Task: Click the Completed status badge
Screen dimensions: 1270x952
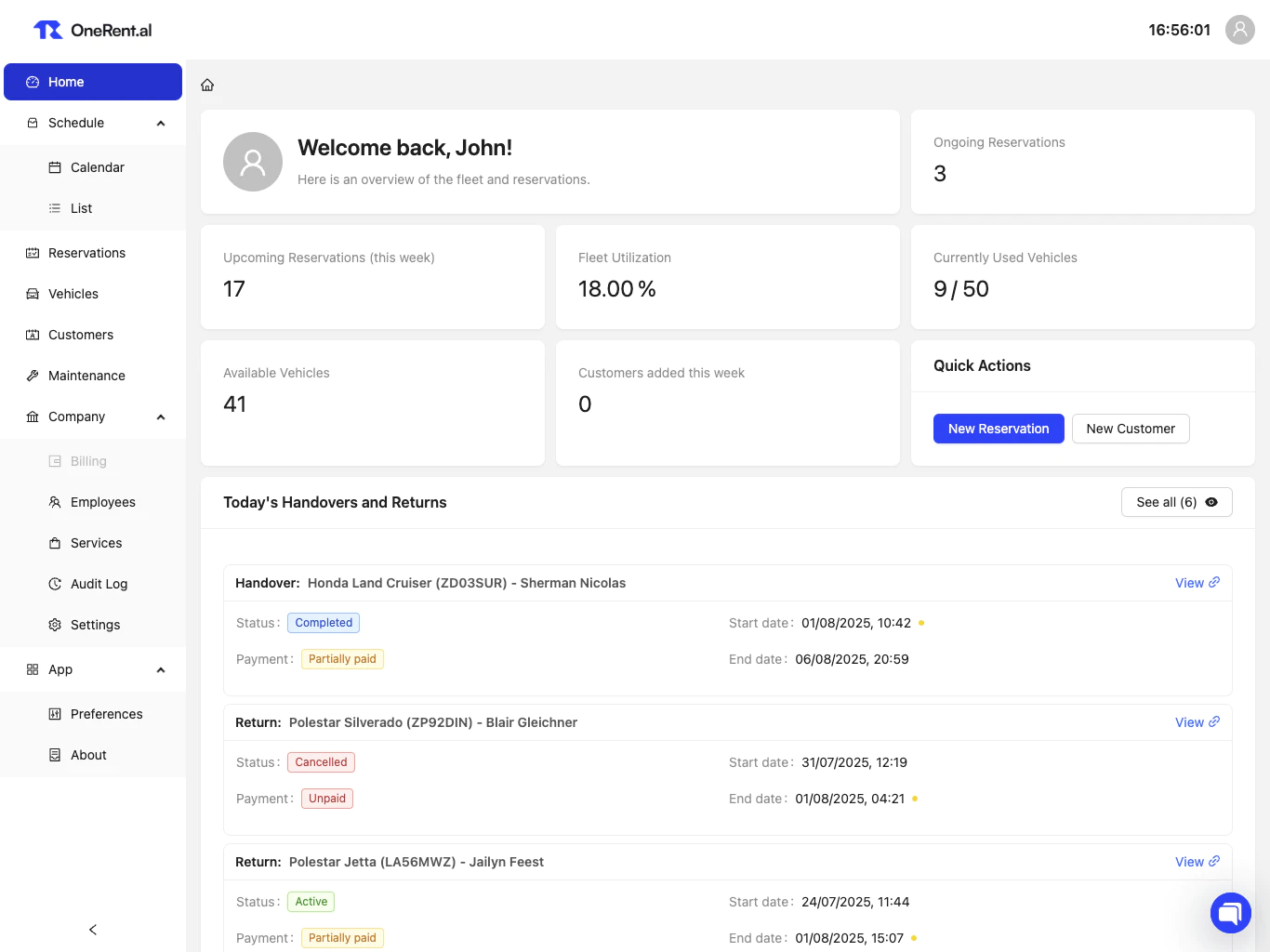Action: pos(324,623)
